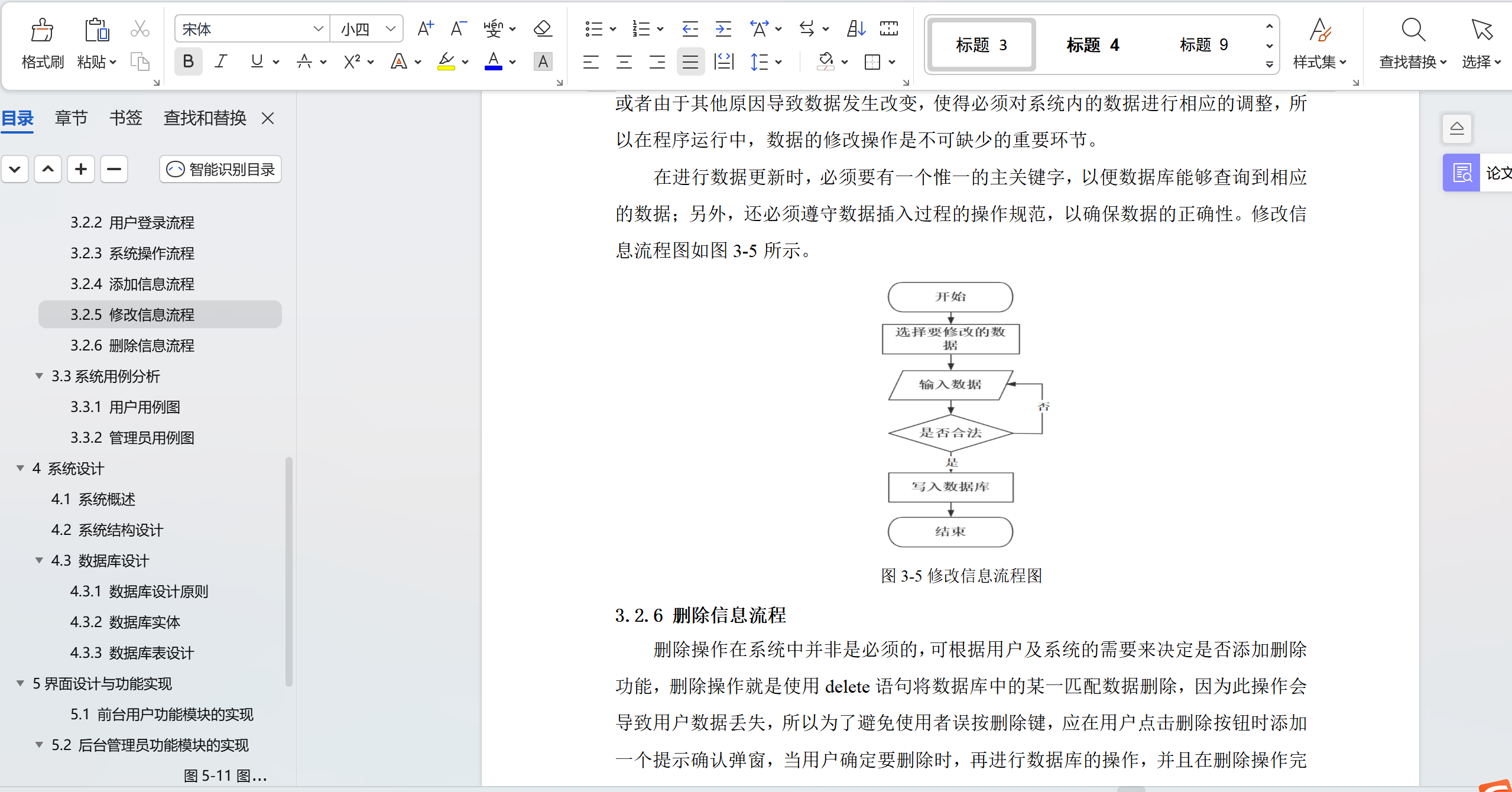This screenshot has height=792, width=1512.
Task: Toggle justified alignment button
Action: (x=690, y=61)
